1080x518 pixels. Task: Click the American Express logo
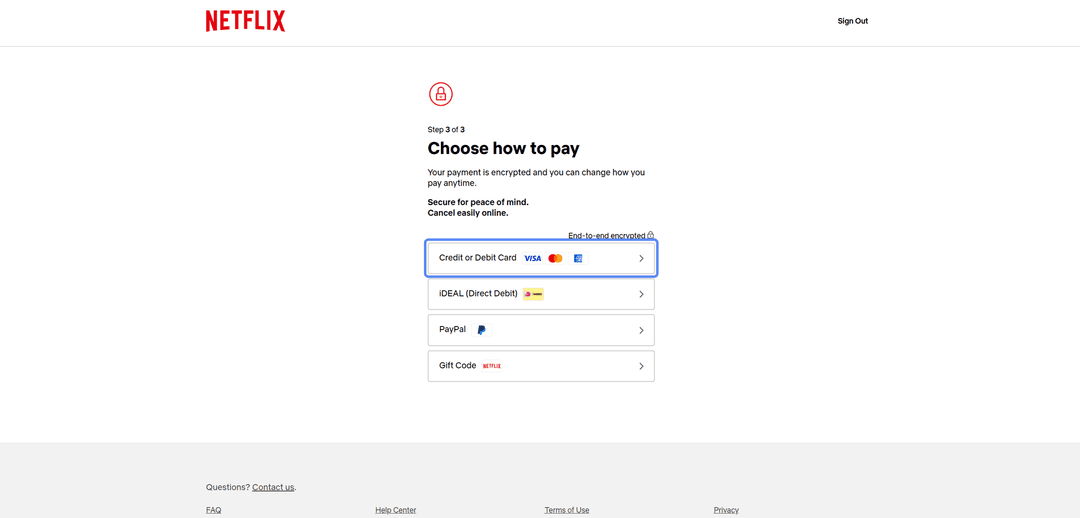point(578,258)
